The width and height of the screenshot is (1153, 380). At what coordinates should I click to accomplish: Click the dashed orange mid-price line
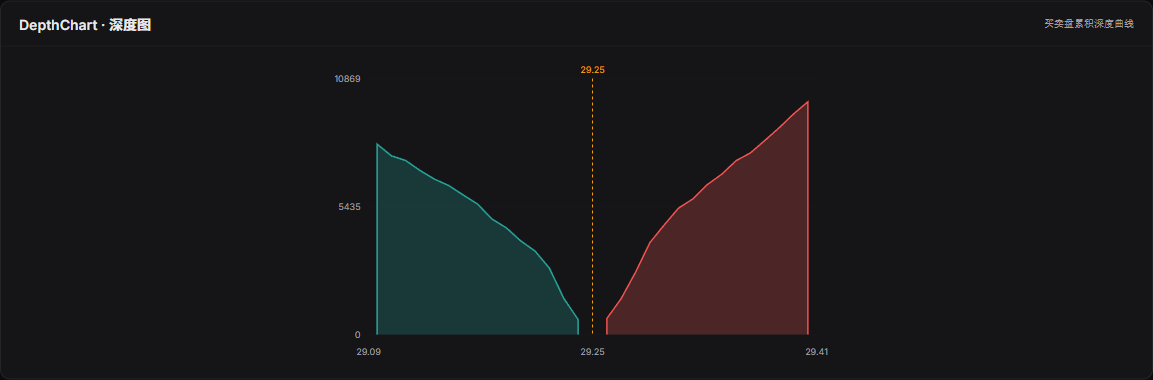593,207
